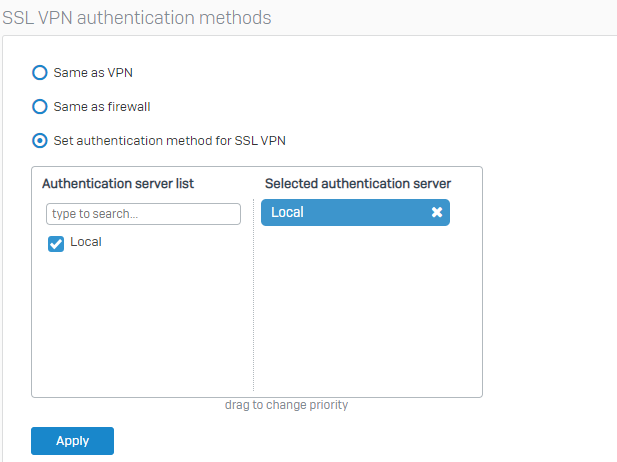Choose the Same as firewall radio option
The height and width of the screenshot is (462, 617).
[40, 106]
